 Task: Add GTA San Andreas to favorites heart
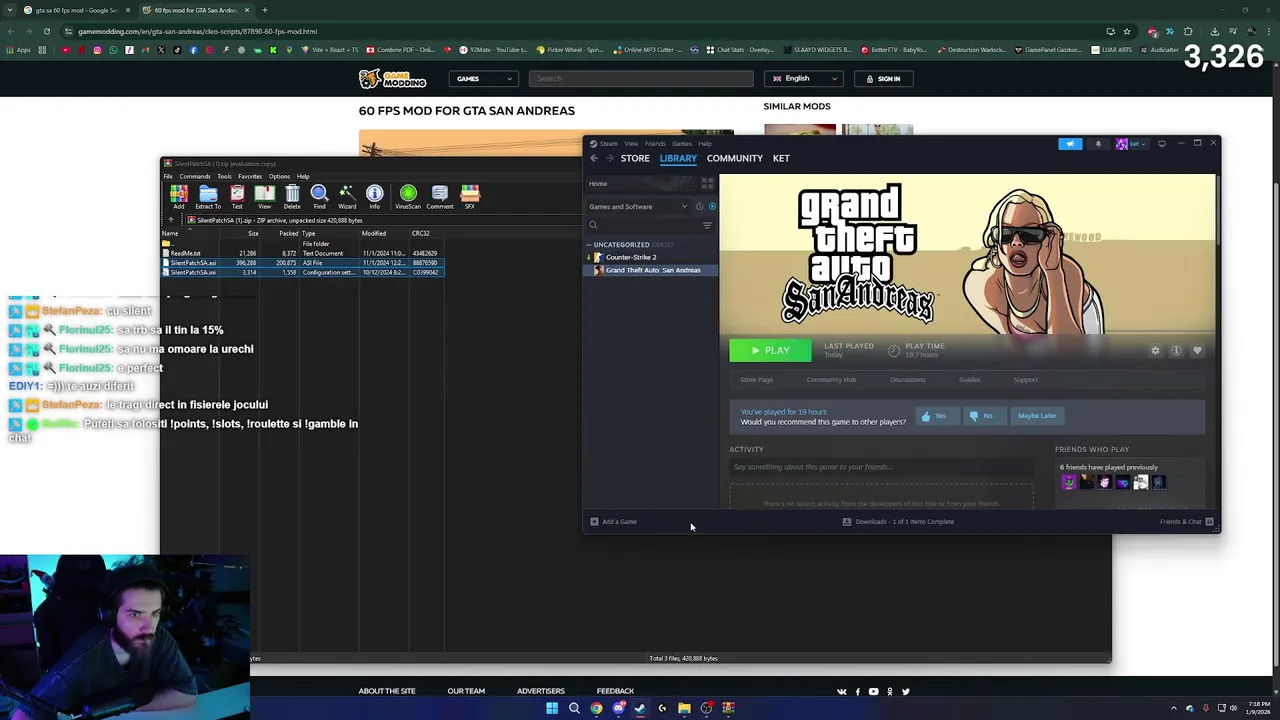tap(1197, 351)
